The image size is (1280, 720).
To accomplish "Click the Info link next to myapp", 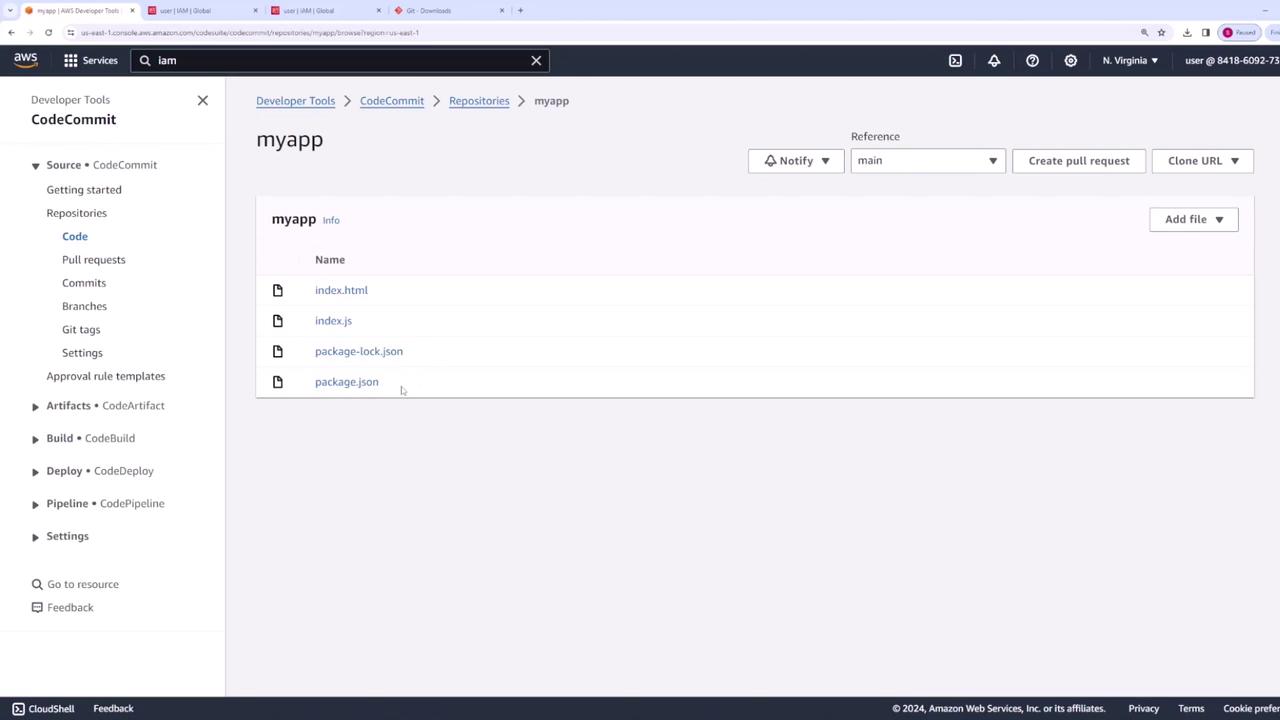I will [331, 220].
